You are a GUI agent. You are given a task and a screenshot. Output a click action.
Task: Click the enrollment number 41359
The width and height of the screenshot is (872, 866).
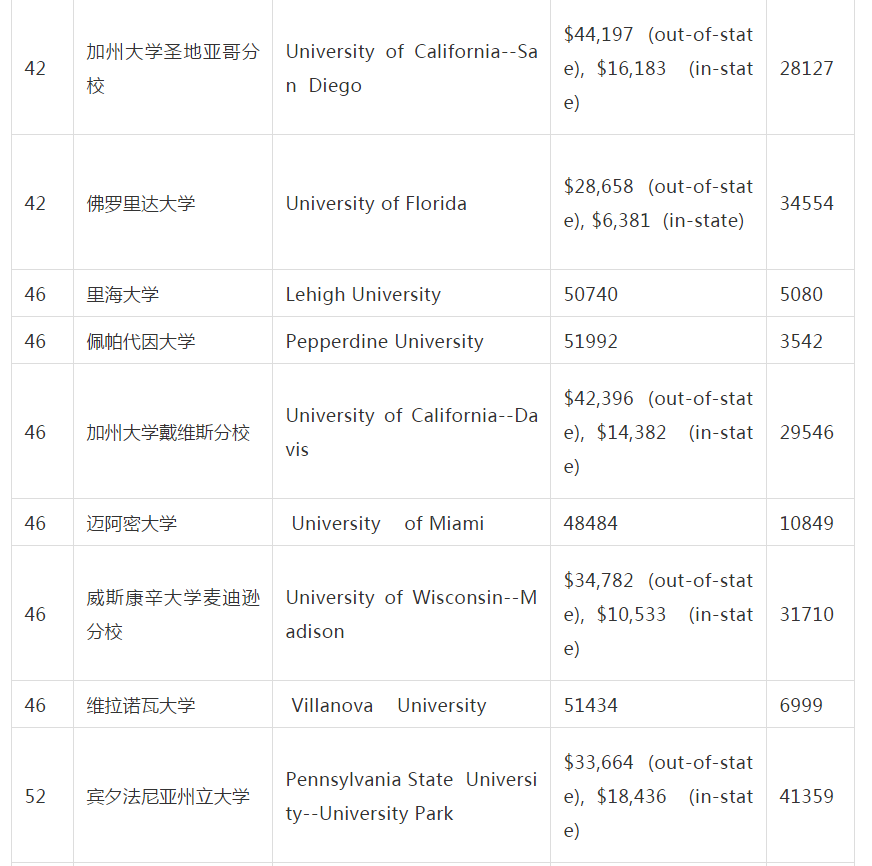point(807,796)
